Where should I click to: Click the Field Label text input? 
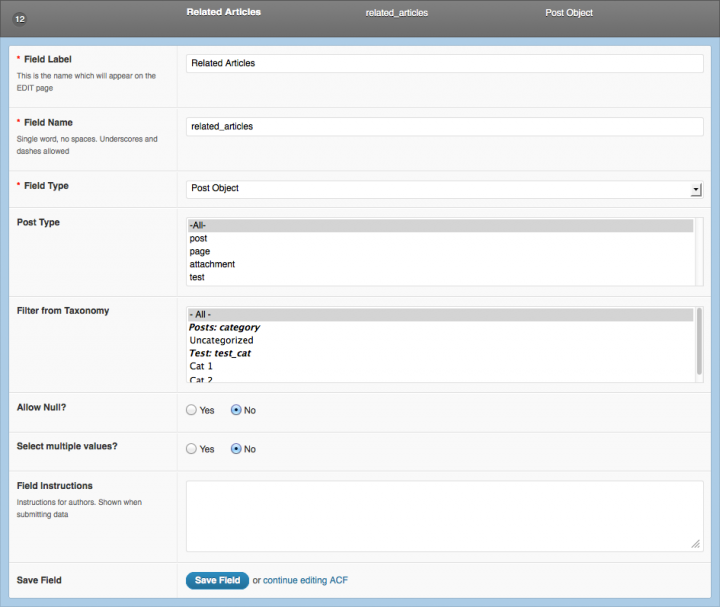click(444, 63)
